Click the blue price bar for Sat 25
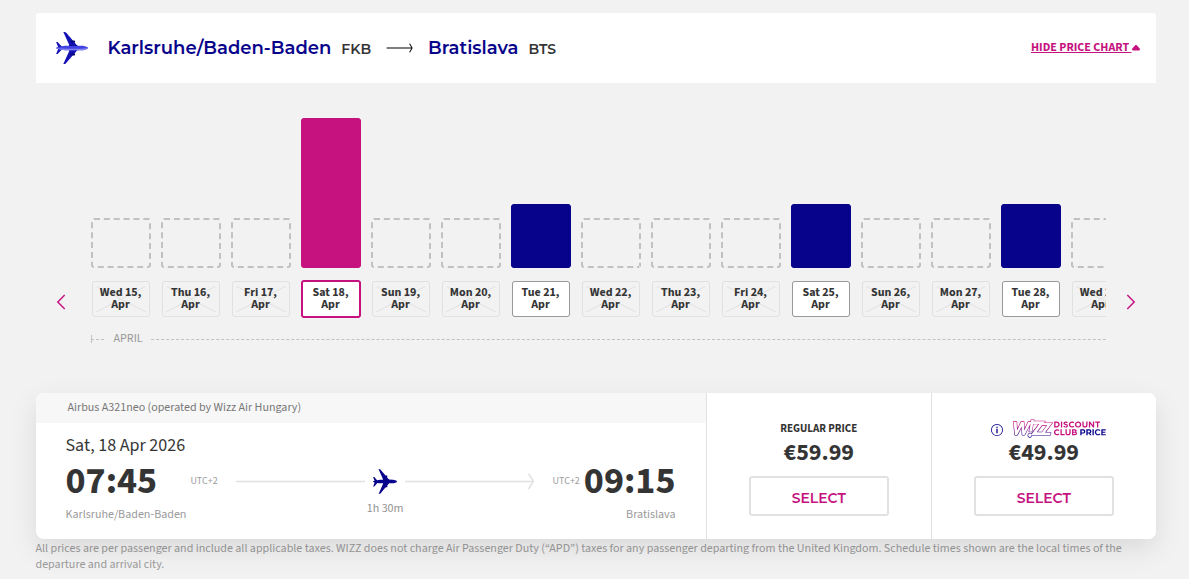The image size is (1189, 579). click(x=821, y=236)
